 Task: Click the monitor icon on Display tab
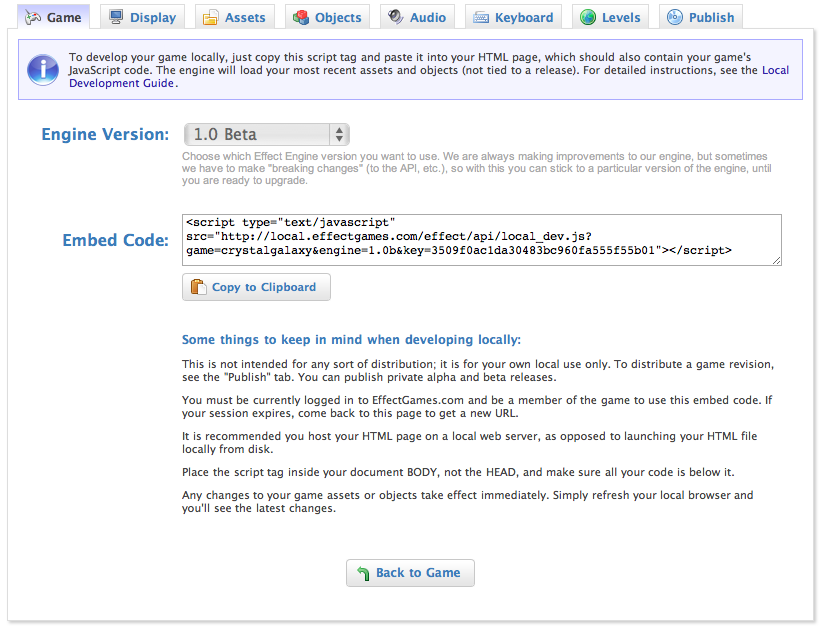(x=117, y=17)
